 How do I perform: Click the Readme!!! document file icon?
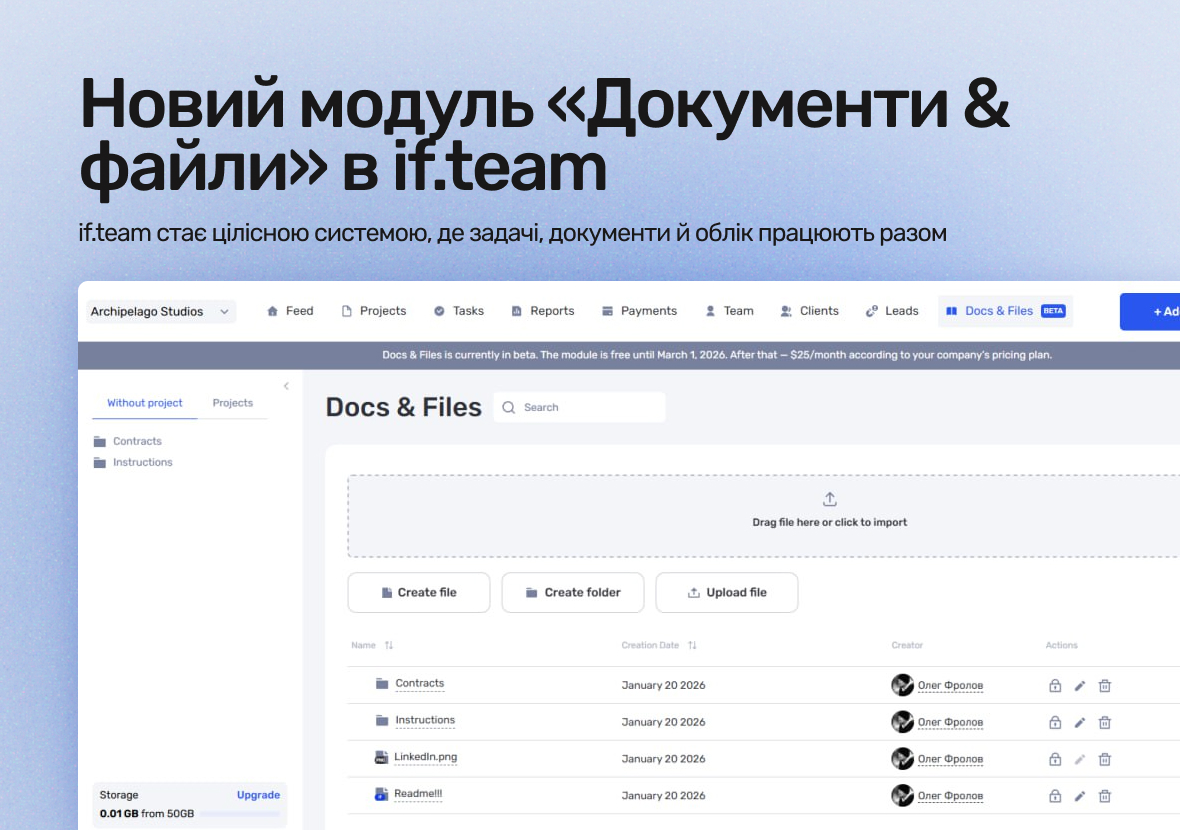pyautogui.click(x=382, y=793)
